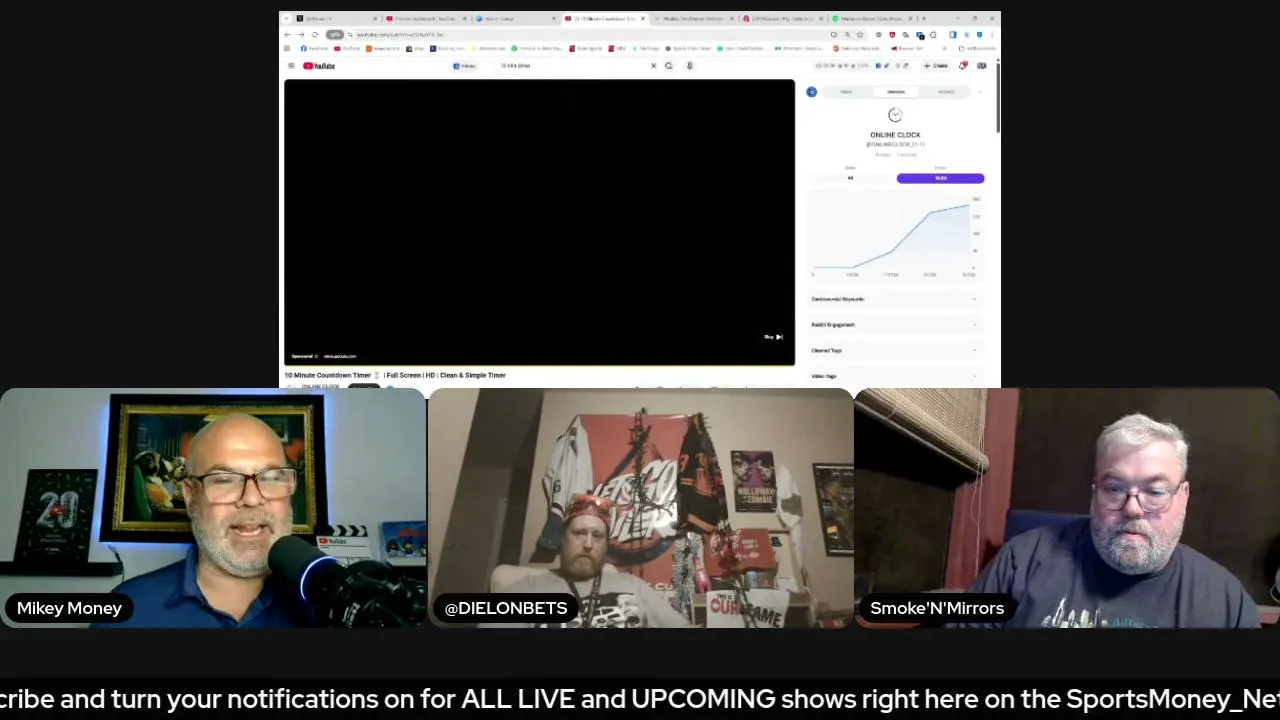Click the black video player area
The height and width of the screenshot is (720, 1280).
click(539, 222)
